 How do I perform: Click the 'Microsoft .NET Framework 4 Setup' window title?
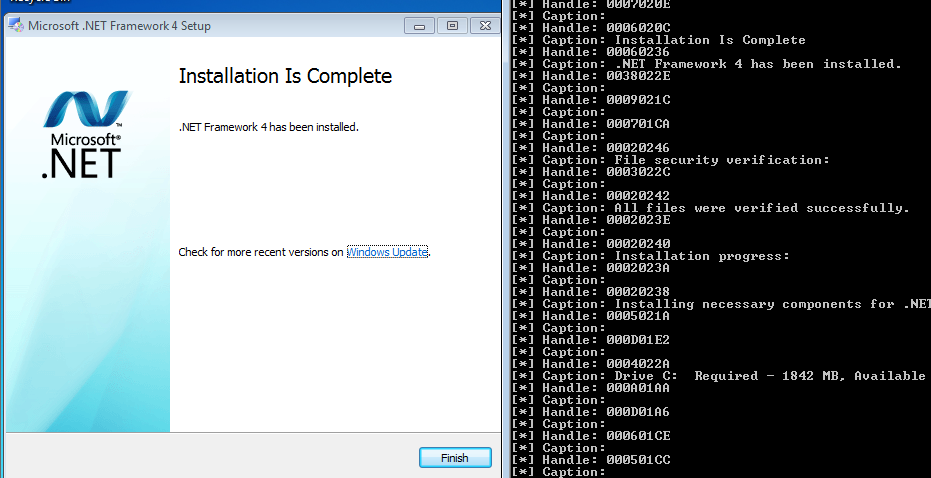pos(119,26)
